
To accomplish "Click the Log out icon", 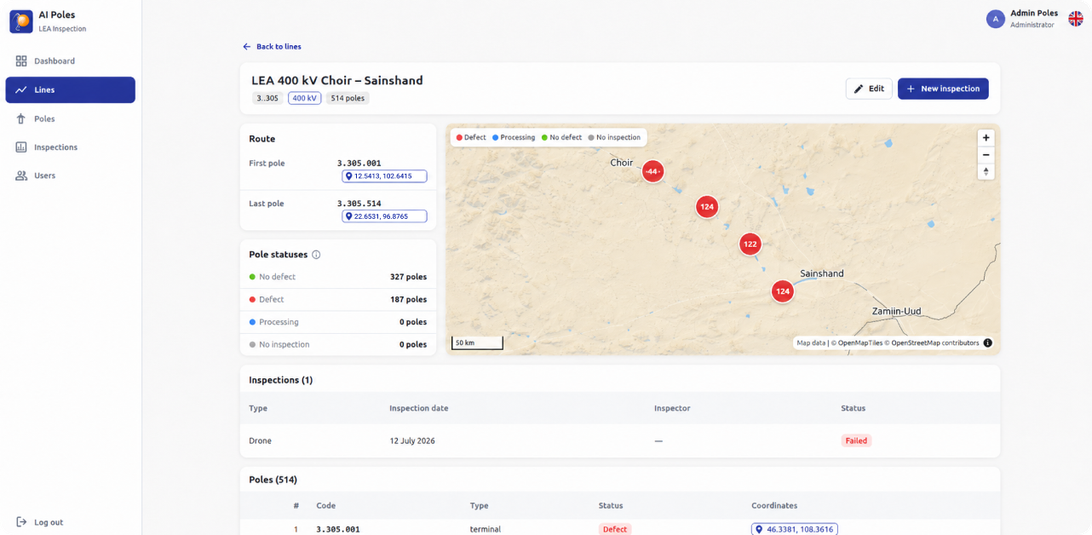I will click(x=22, y=522).
